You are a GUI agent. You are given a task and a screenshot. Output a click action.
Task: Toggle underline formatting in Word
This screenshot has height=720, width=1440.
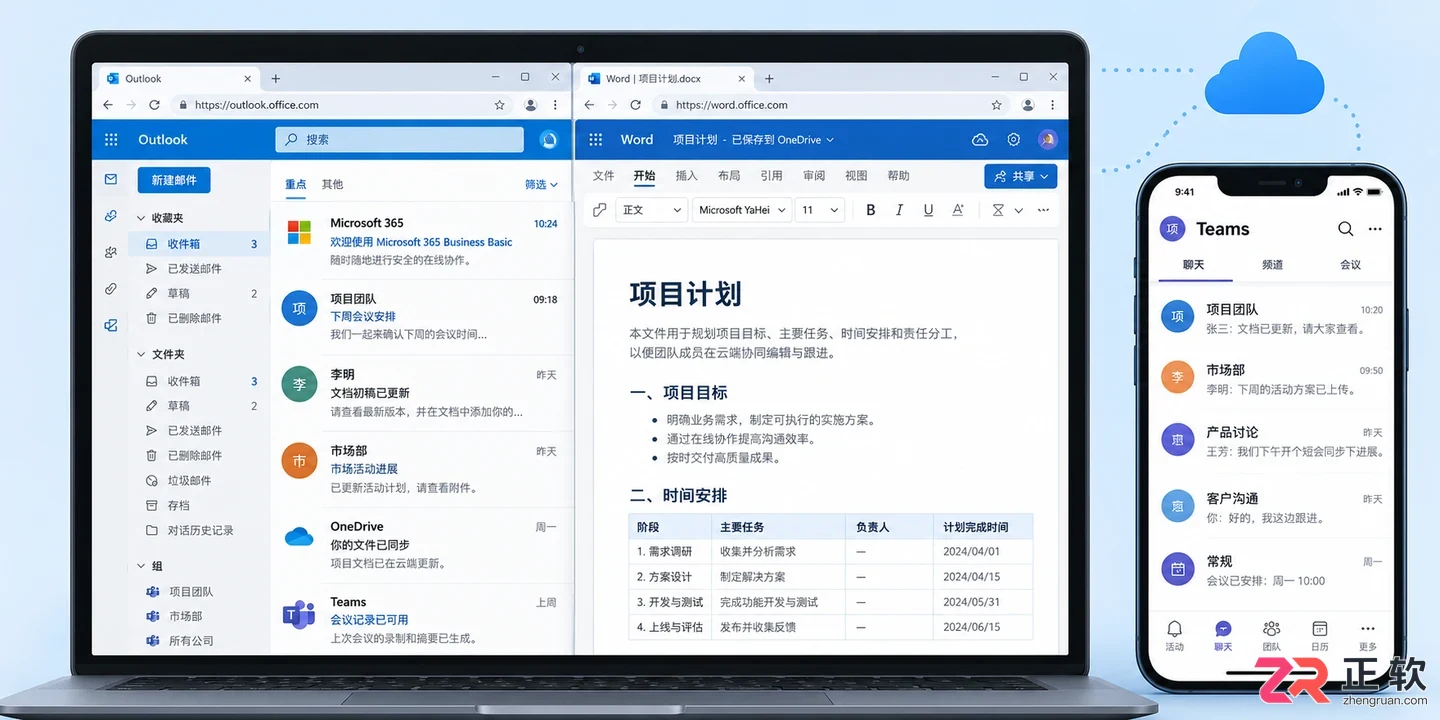point(928,210)
